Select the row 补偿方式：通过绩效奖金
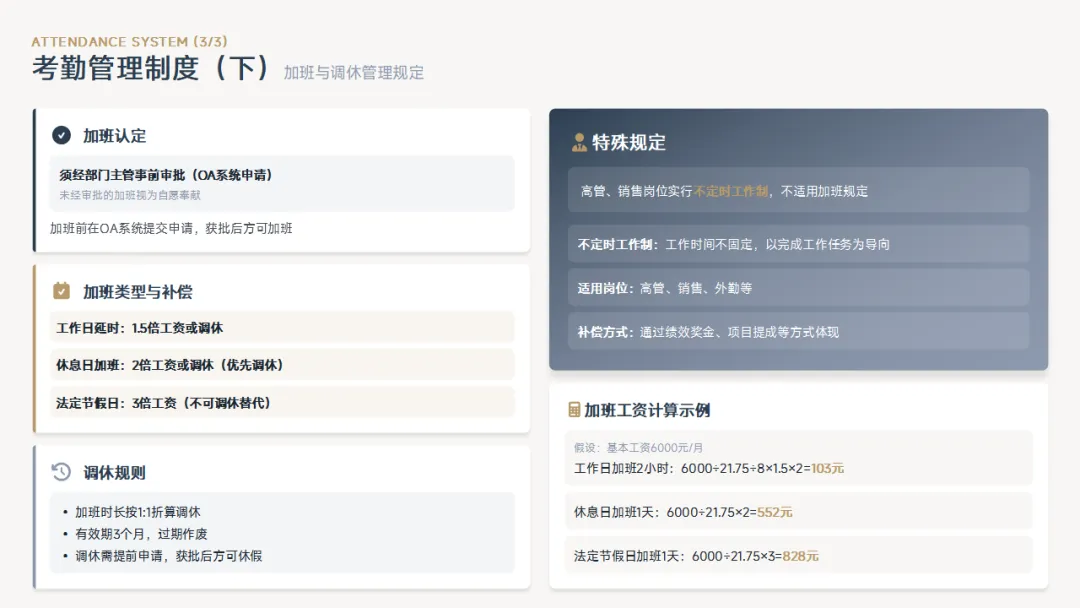Viewport: 1080px width, 608px height. coord(798,332)
